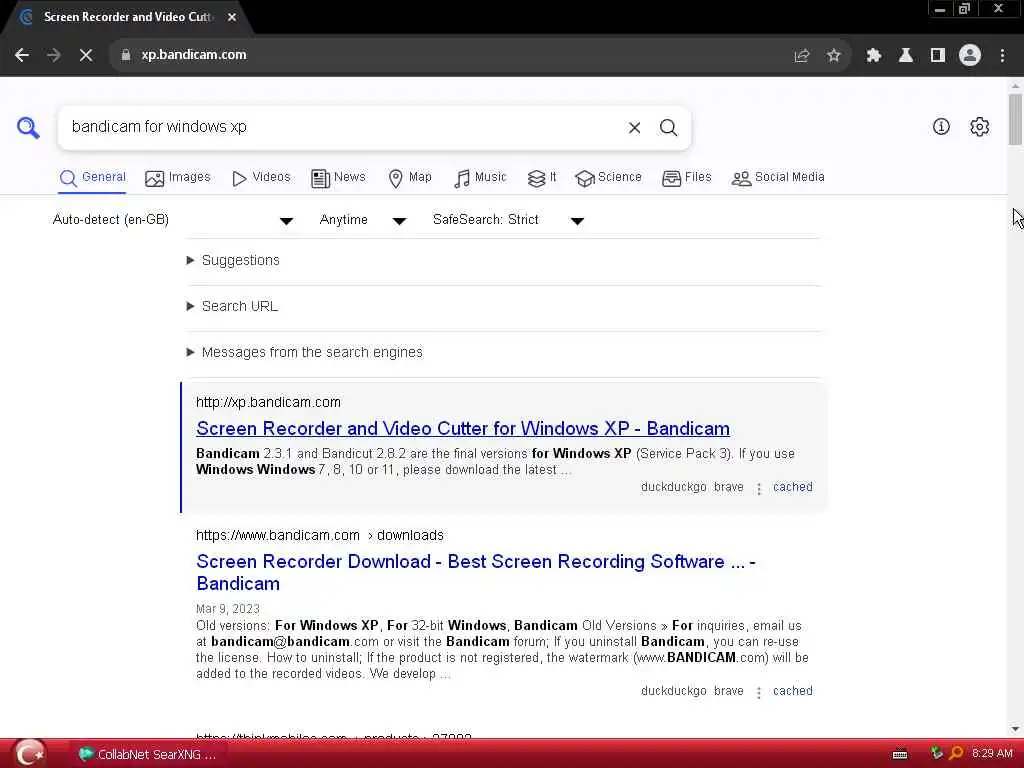Open the Start button on taskbar
The height and width of the screenshot is (768, 1024).
tap(29, 754)
